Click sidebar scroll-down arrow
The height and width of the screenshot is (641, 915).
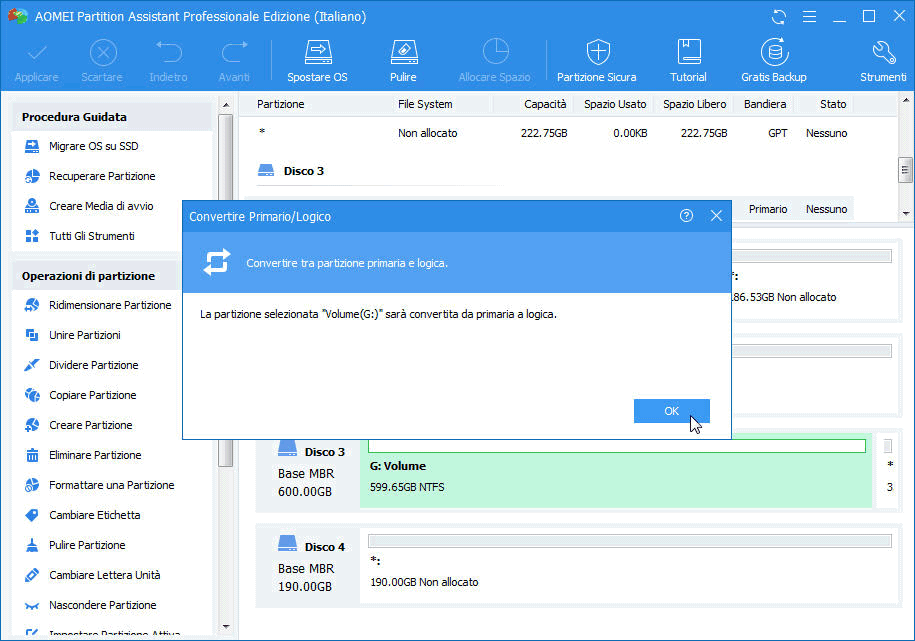click(x=226, y=627)
